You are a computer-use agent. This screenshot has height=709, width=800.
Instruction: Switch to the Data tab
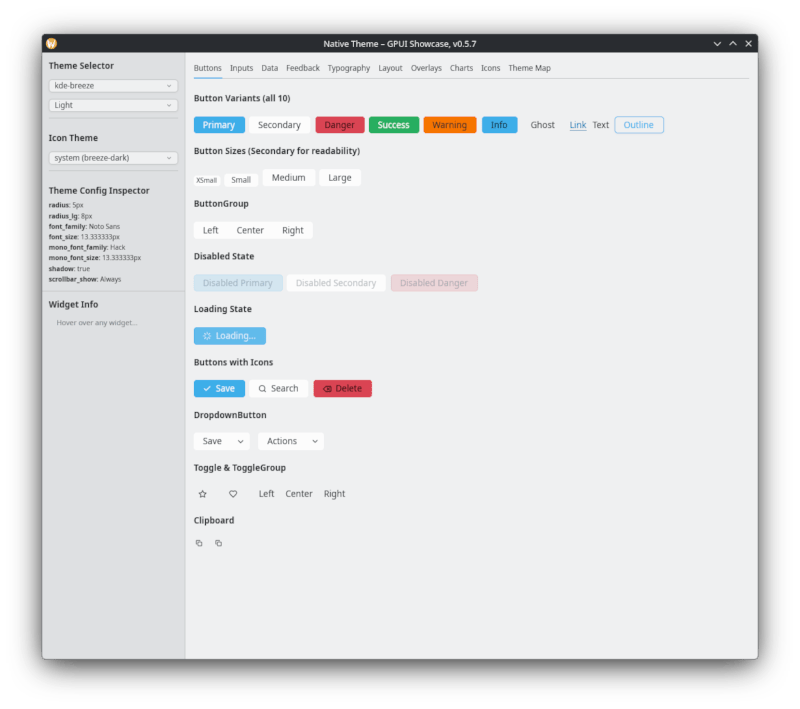270,68
